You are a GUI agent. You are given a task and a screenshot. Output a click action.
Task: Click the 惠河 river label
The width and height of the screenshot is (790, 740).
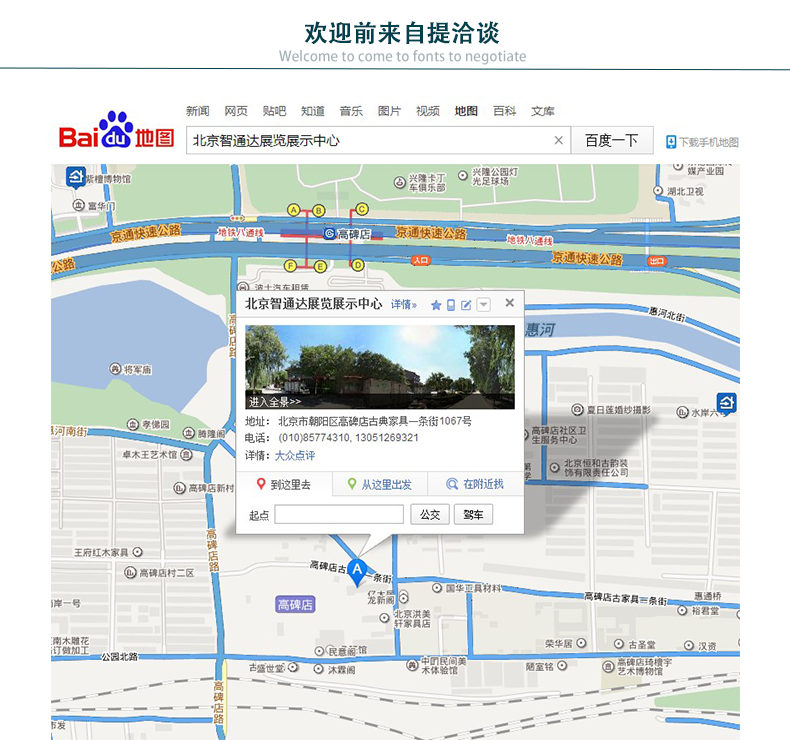[540, 330]
